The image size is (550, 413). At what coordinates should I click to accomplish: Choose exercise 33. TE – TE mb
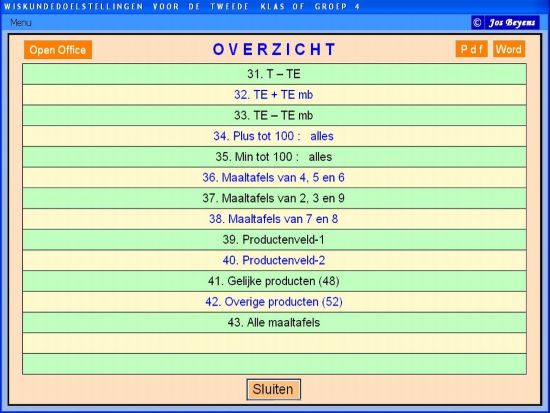coord(274,115)
